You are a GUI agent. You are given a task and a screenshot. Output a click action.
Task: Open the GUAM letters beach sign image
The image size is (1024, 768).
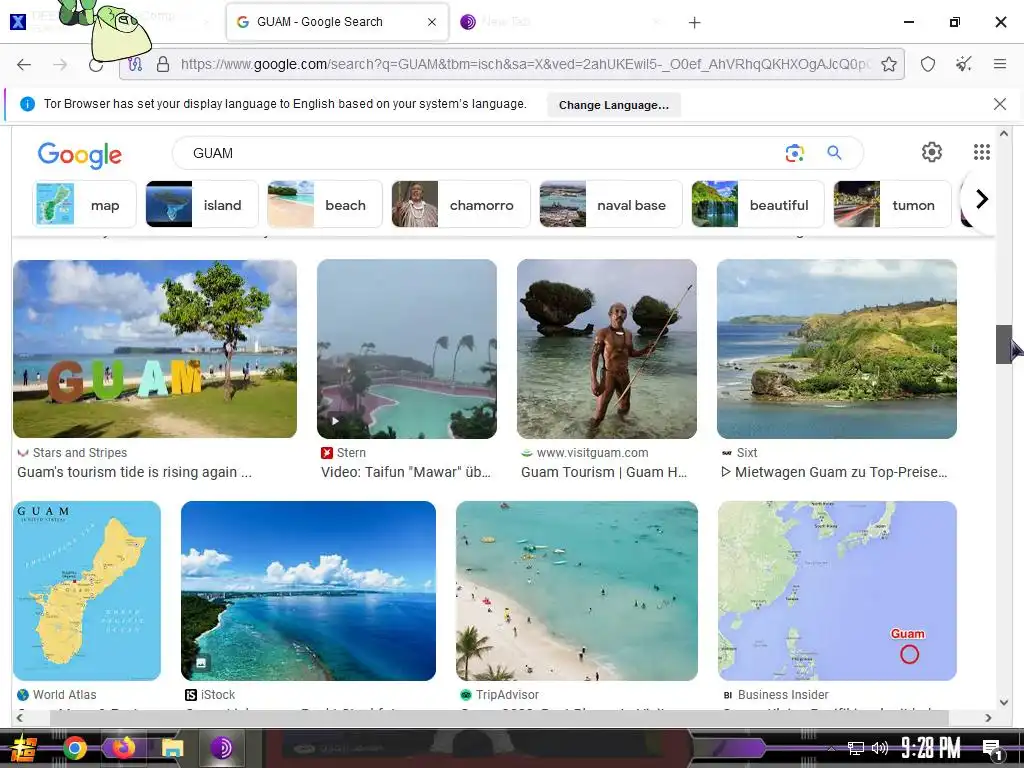coord(155,349)
